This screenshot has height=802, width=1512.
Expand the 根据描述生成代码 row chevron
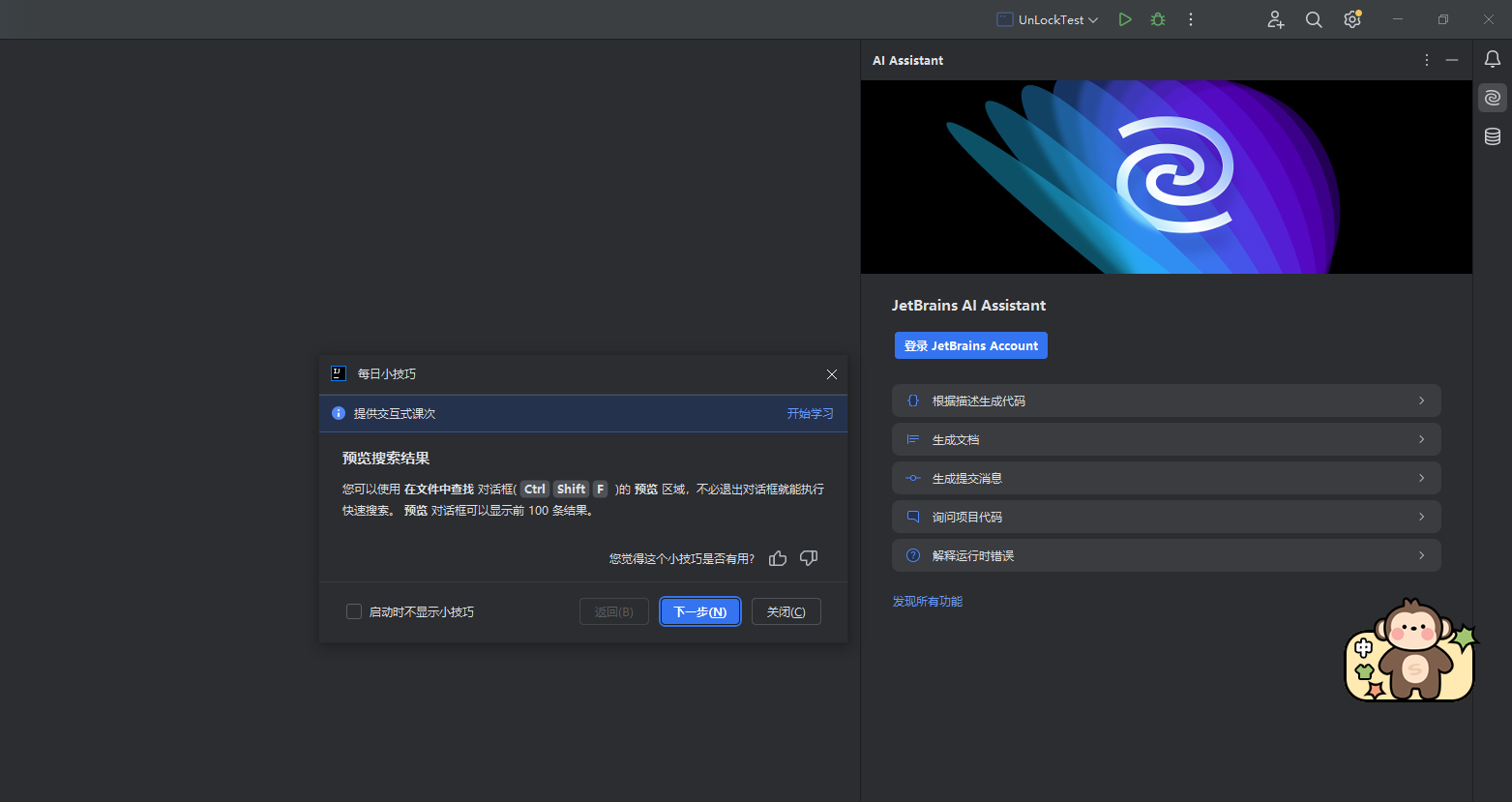tap(1421, 401)
